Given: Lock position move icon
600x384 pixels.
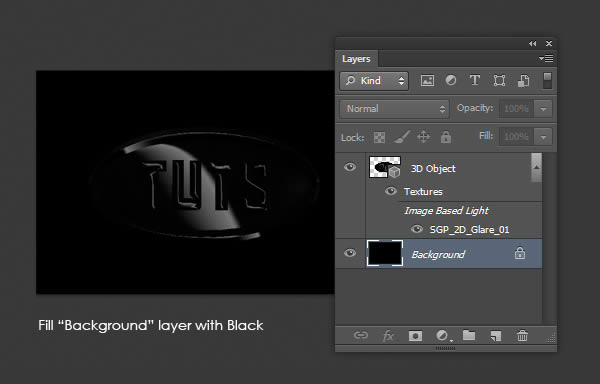Looking at the screenshot, I should [x=423, y=137].
